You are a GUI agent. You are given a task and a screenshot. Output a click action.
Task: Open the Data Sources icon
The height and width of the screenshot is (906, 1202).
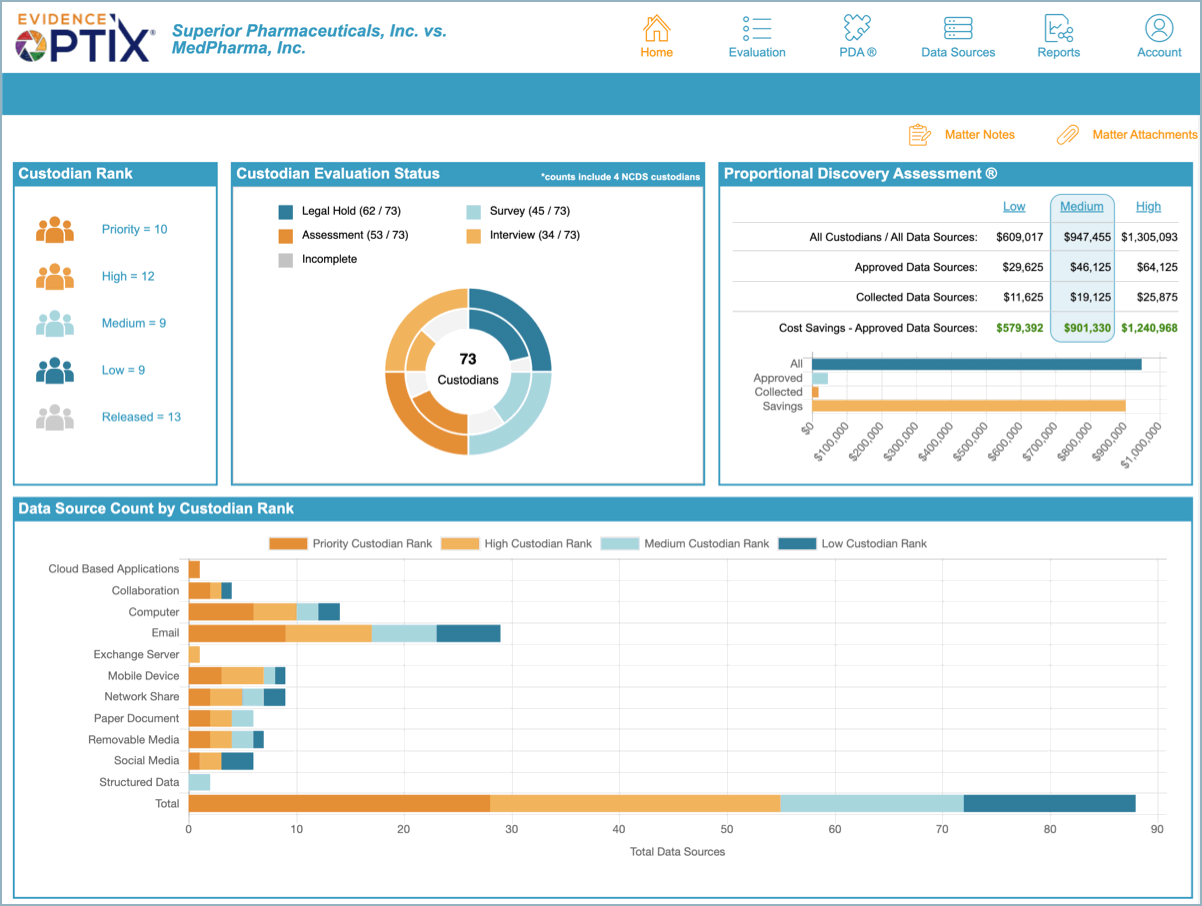pos(958,27)
